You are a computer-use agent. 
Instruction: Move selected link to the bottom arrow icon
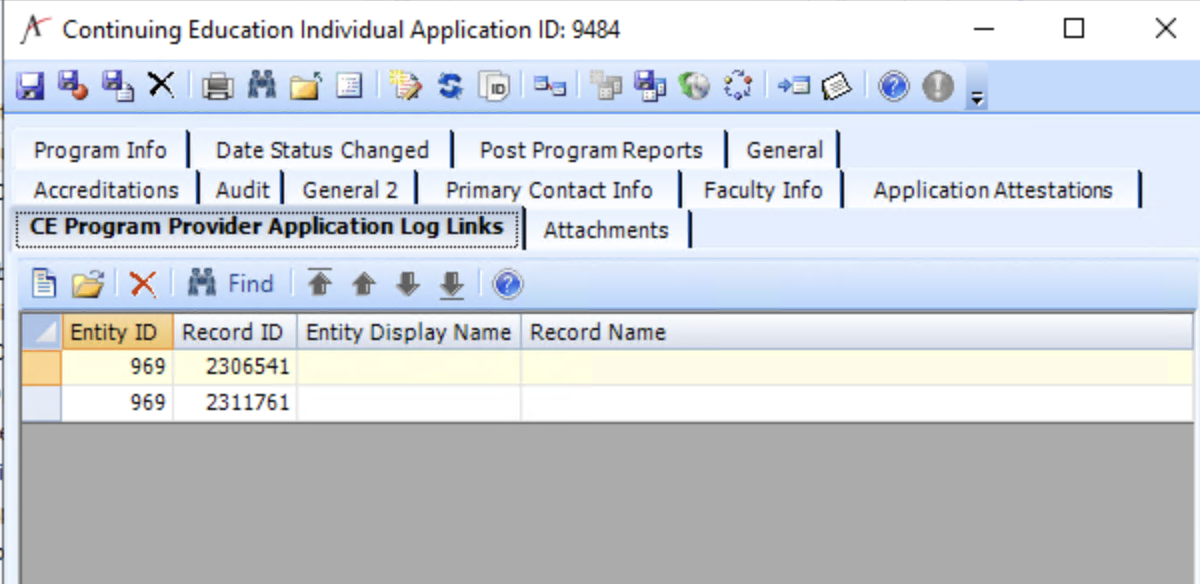451,283
